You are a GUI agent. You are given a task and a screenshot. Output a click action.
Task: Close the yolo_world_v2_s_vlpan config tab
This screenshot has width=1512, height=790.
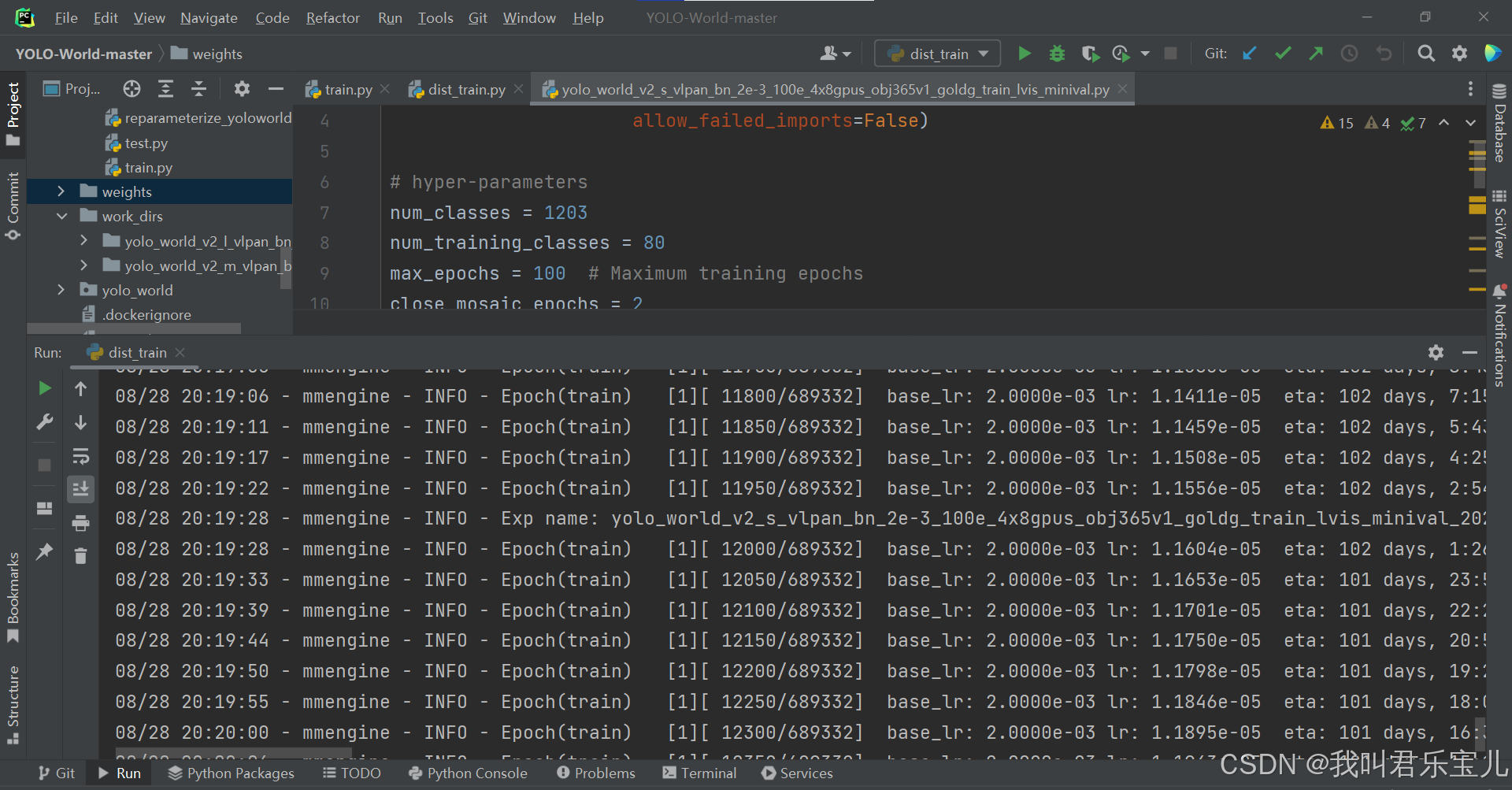tap(1123, 89)
